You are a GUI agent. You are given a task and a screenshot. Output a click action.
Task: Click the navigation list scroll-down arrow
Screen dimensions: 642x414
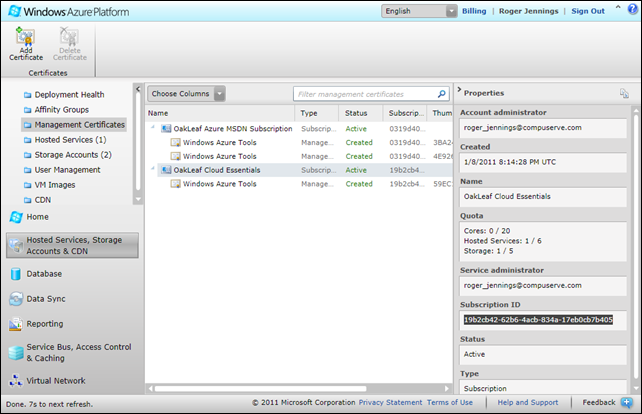tap(138, 199)
